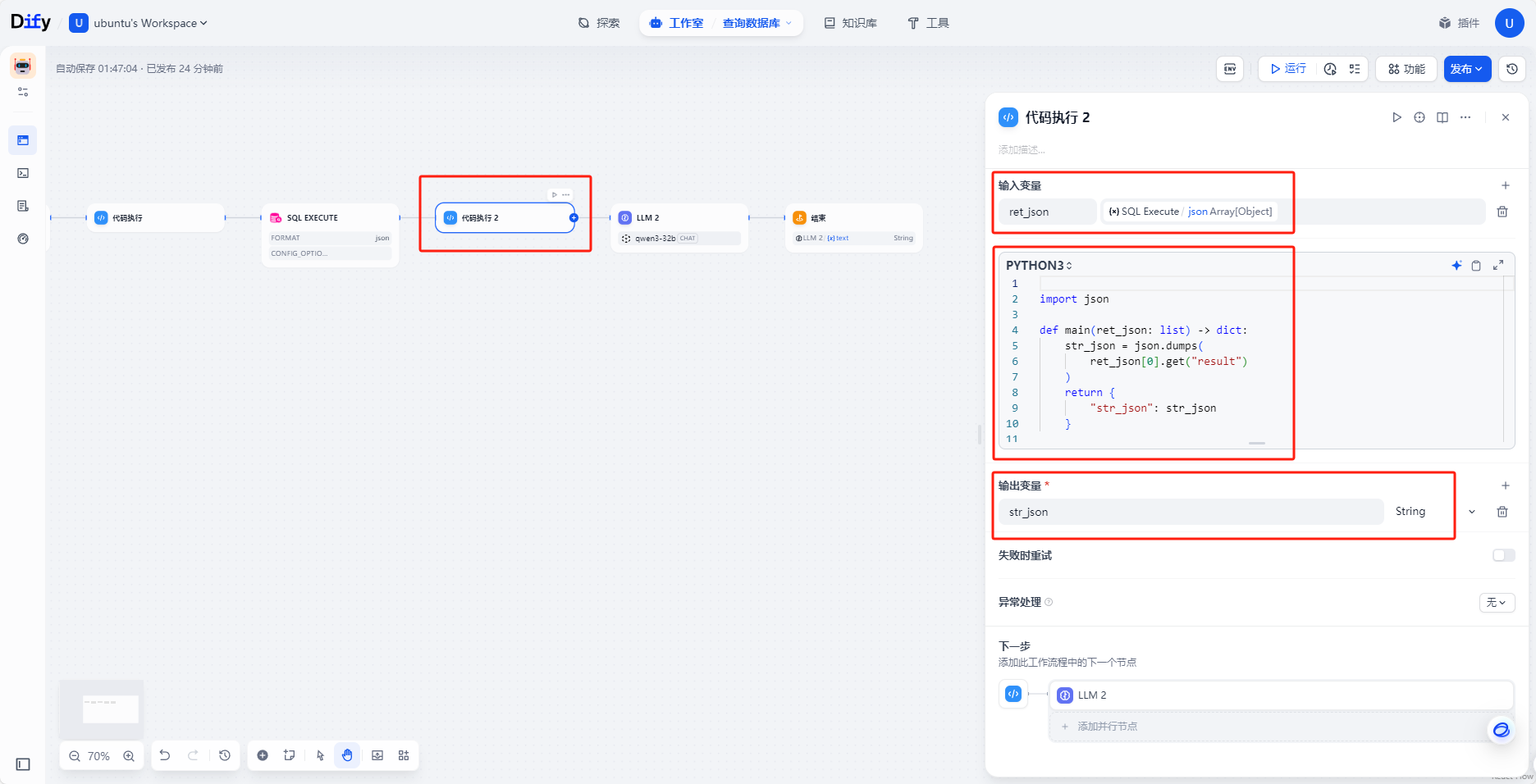
Task: Close the 代码执行 2 panel
Action: coord(1506,117)
